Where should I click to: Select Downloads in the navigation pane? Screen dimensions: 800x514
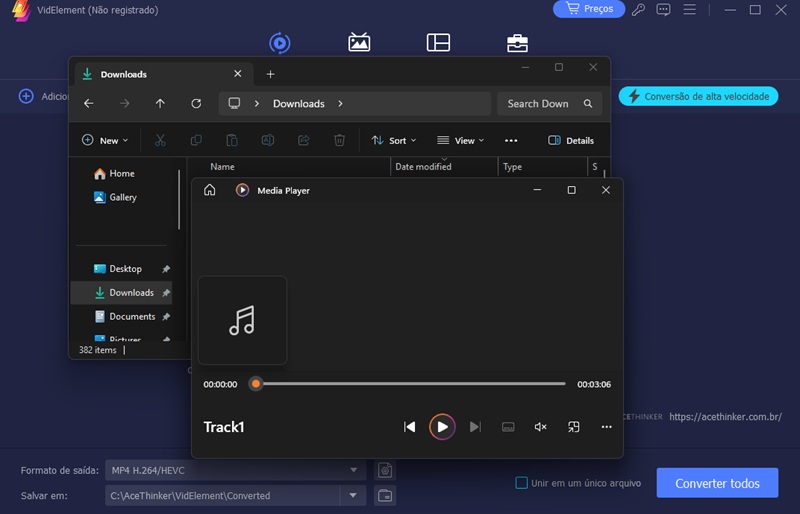tap(131, 293)
